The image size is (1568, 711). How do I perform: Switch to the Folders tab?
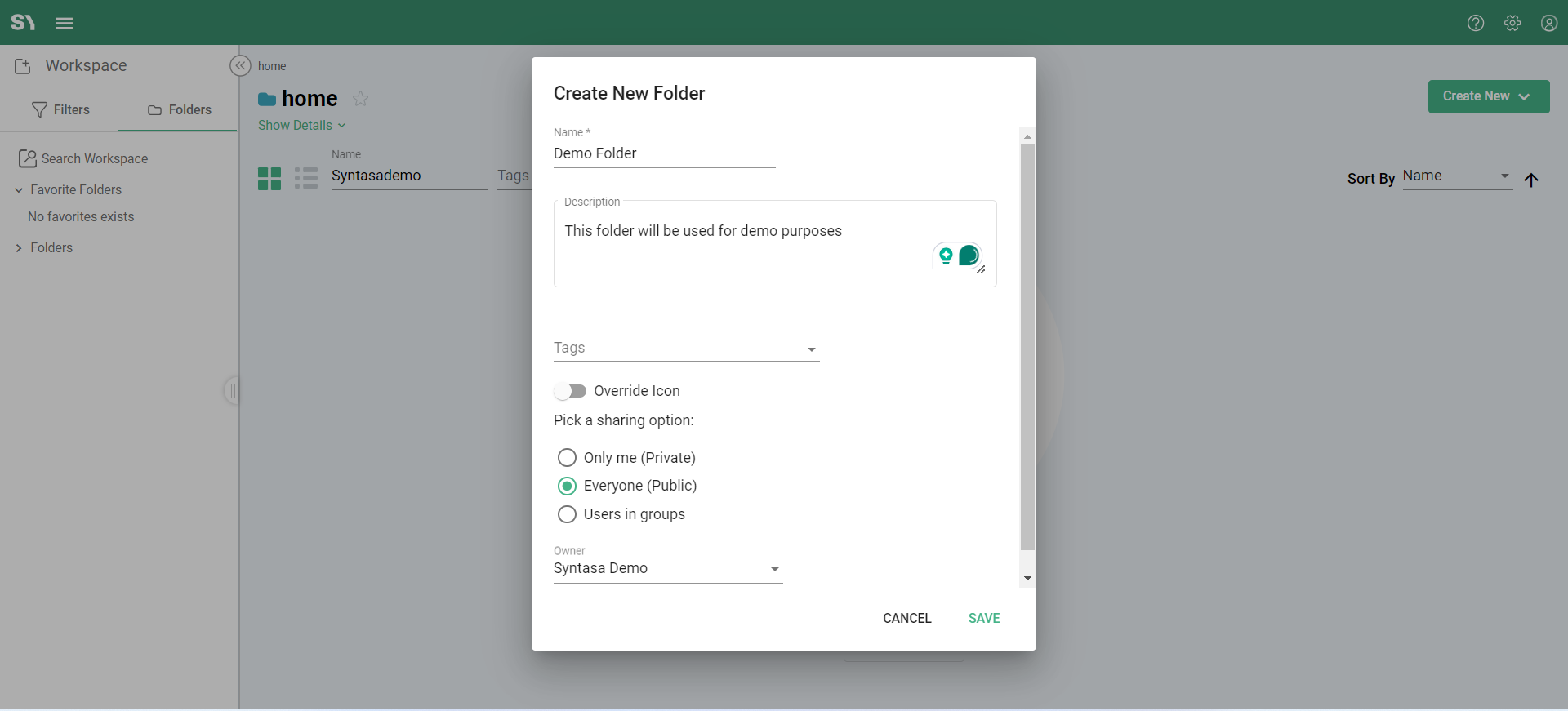[x=179, y=109]
